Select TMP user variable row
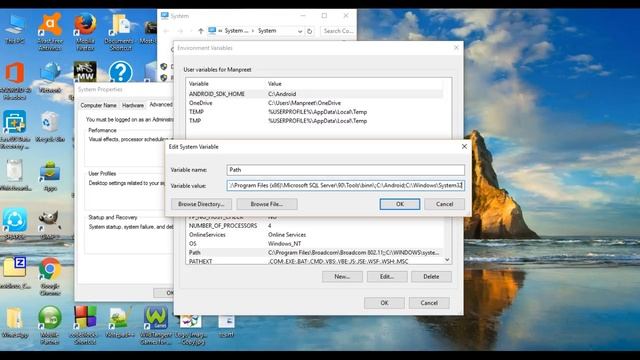 315,121
